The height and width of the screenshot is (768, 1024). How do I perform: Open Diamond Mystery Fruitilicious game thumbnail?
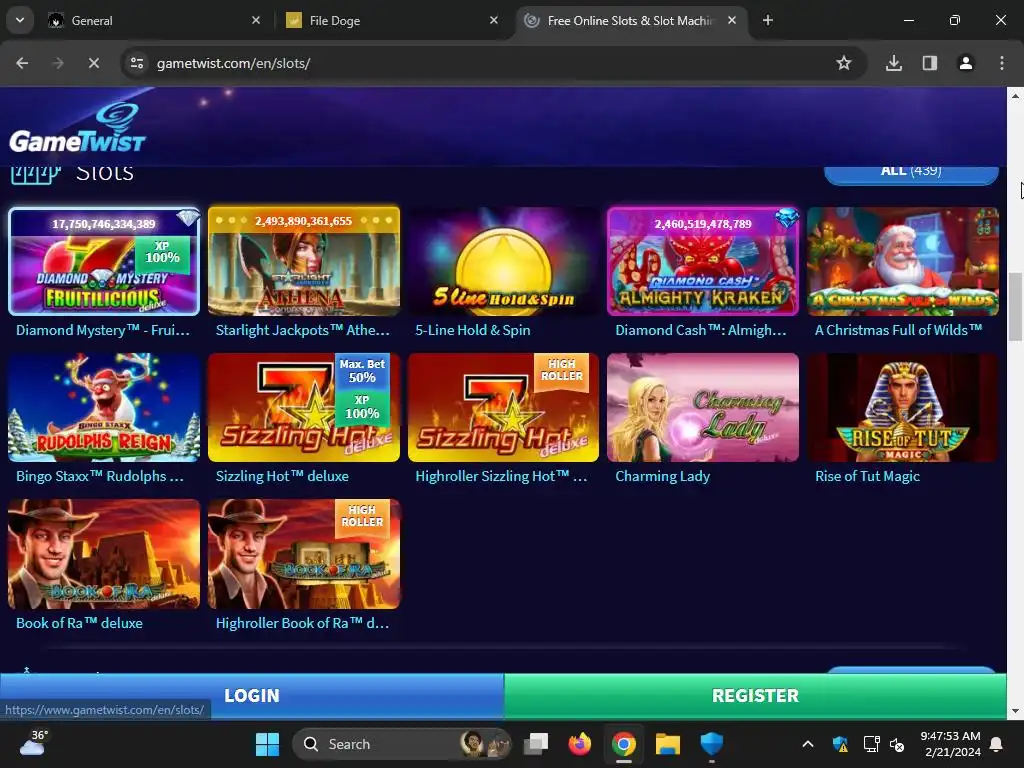click(104, 261)
